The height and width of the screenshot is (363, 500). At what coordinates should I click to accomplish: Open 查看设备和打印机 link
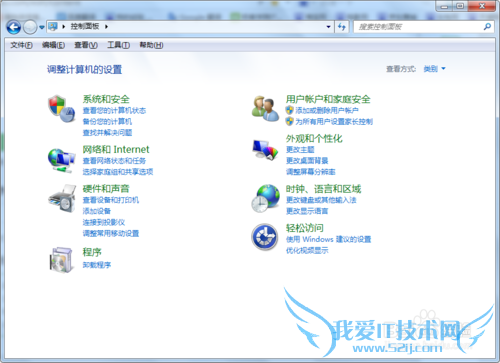pos(111,200)
